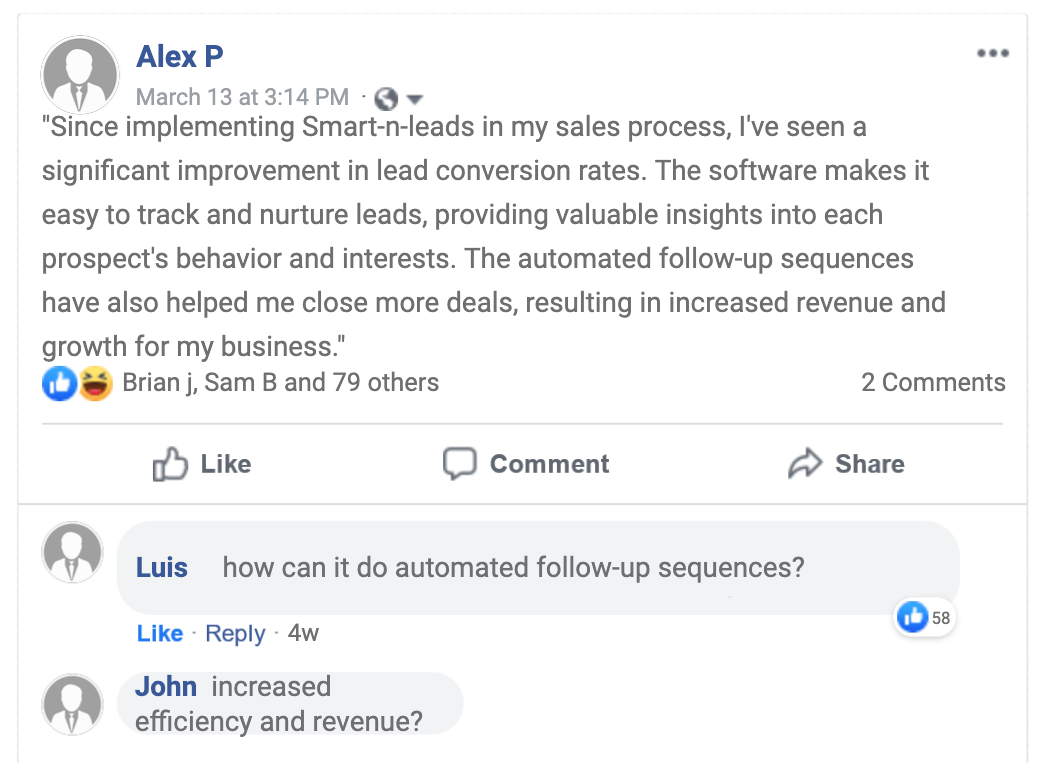View Brian j, Sam B and 79 others
This screenshot has height=774, width=1050.
(x=280, y=382)
